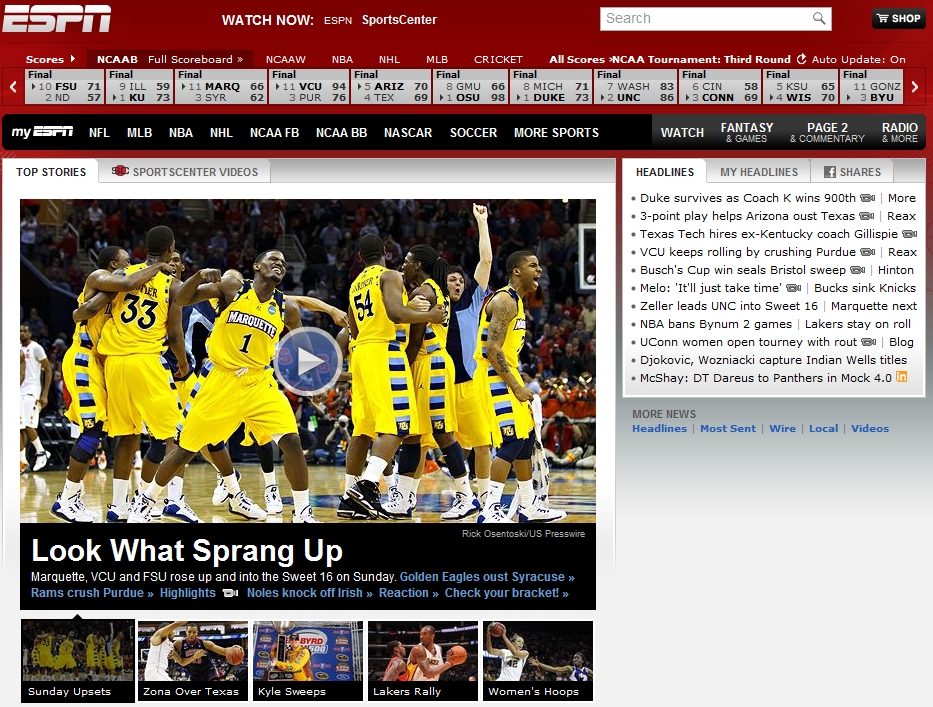Select NCAAW scores tab

coord(286,59)
